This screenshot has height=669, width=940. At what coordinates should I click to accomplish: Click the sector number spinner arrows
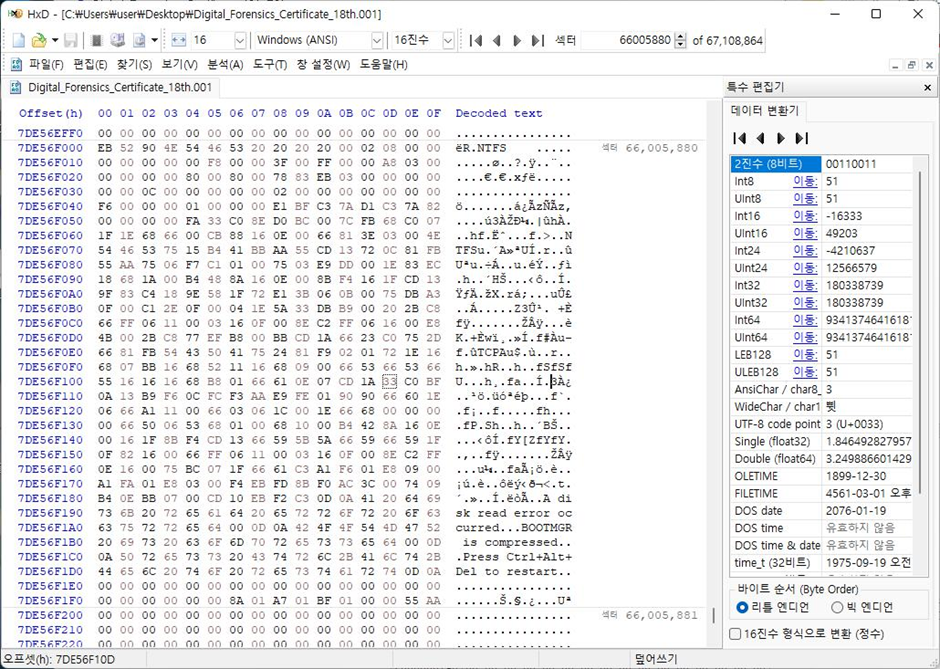click(680, 40)
